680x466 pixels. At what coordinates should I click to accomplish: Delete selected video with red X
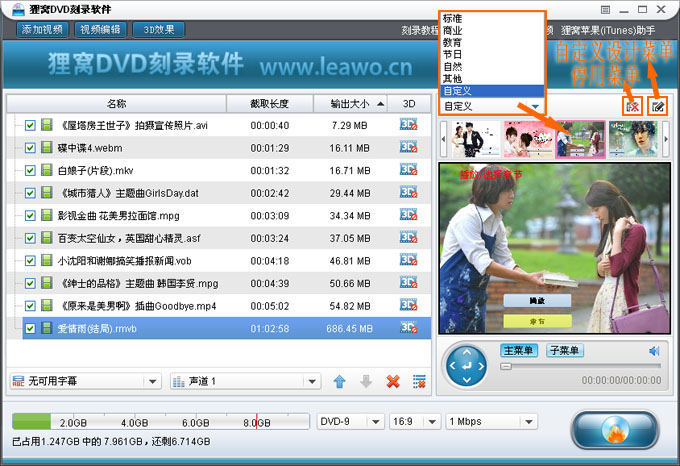[393, 381]
